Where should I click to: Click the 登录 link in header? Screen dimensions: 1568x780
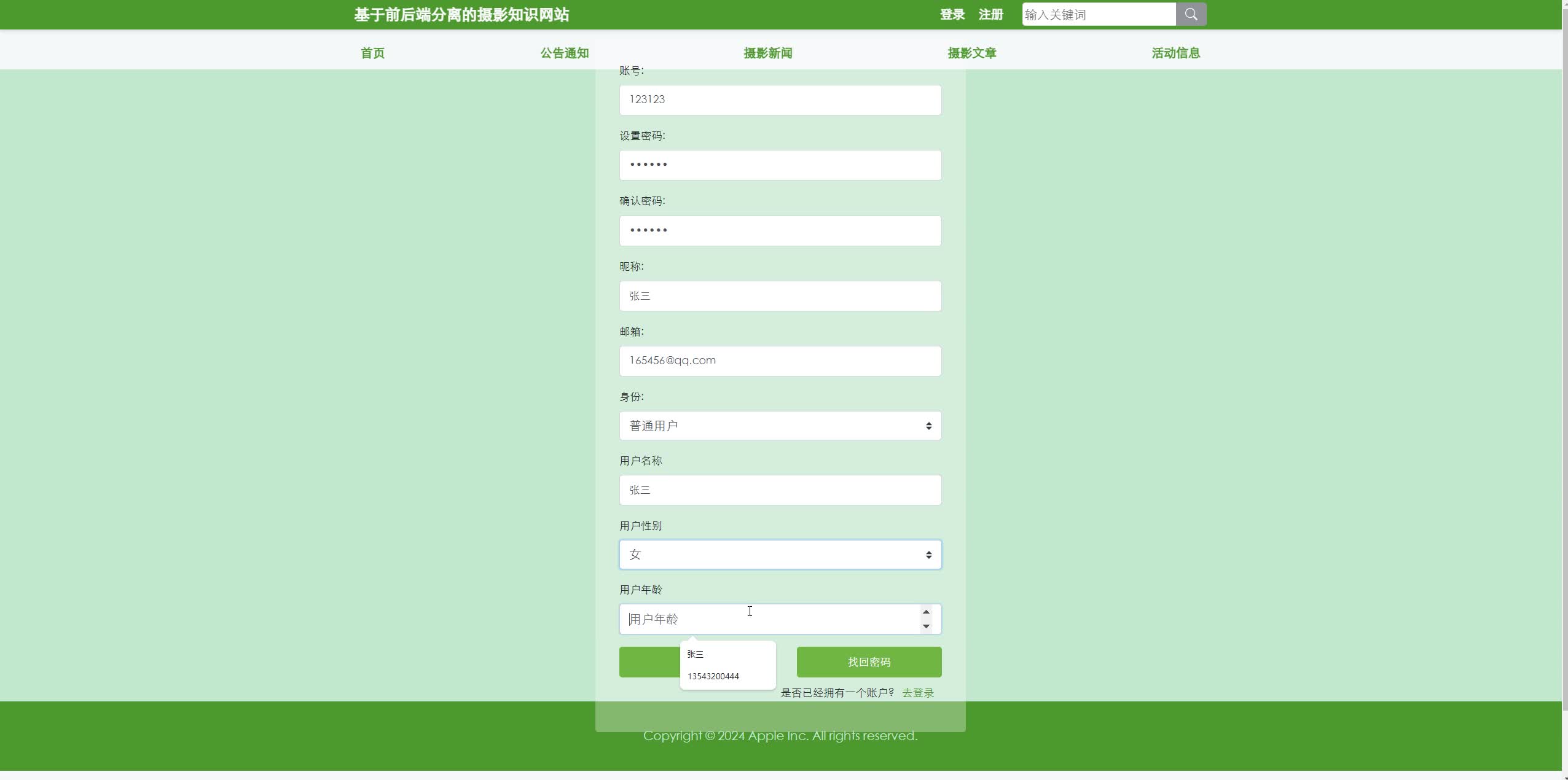click(952, 14)
